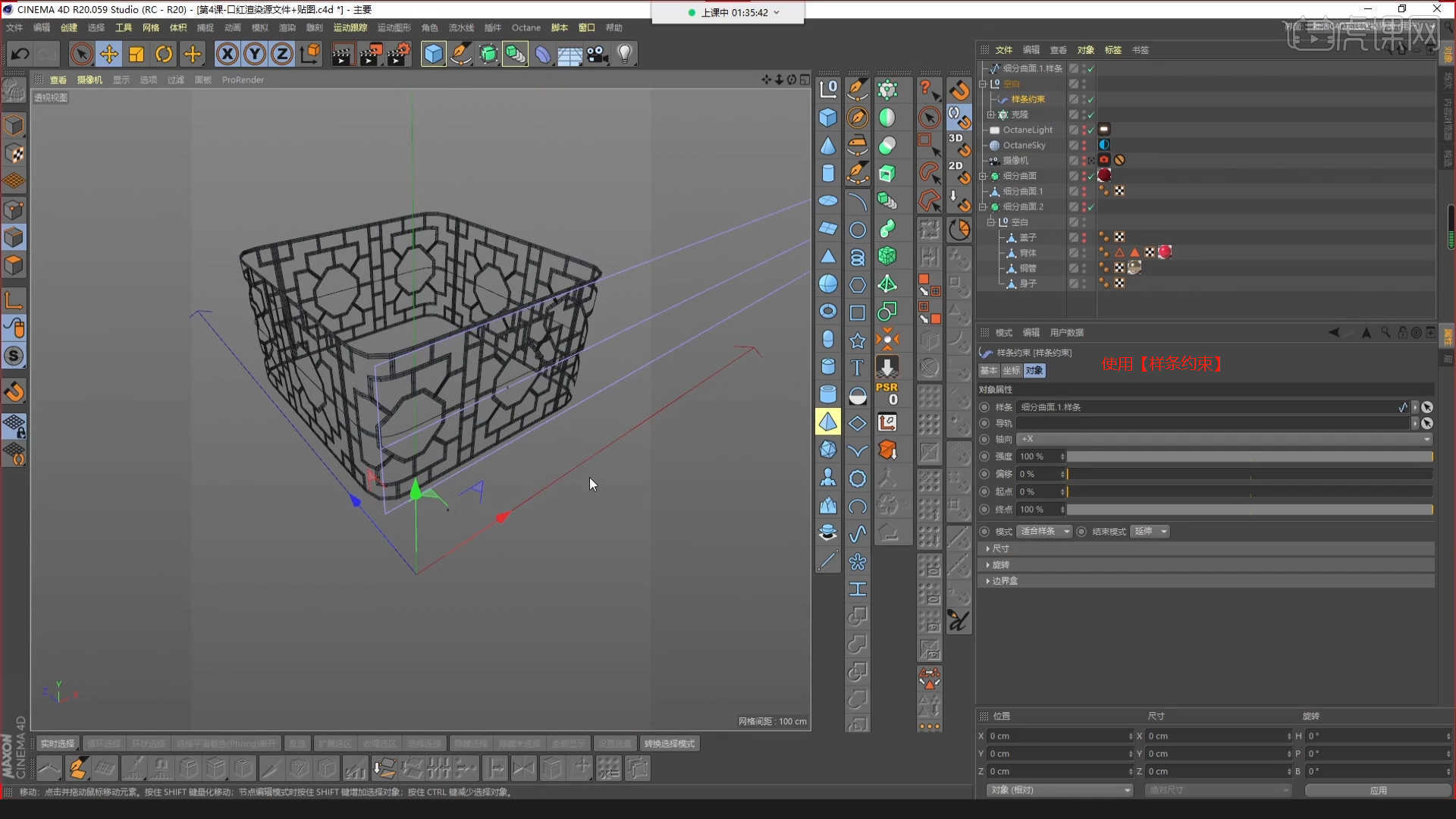Click the blue deformer icon

point(543,54)
